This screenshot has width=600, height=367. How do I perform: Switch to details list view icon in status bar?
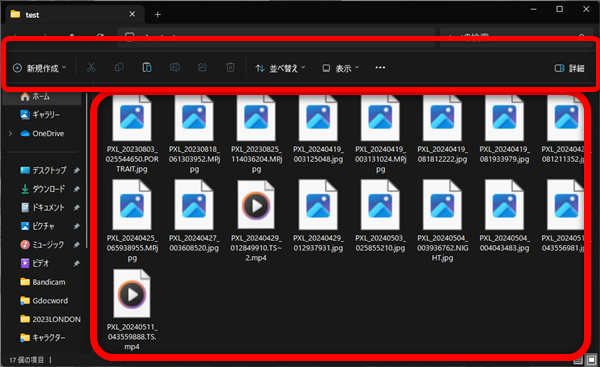(x=578, y=360)
